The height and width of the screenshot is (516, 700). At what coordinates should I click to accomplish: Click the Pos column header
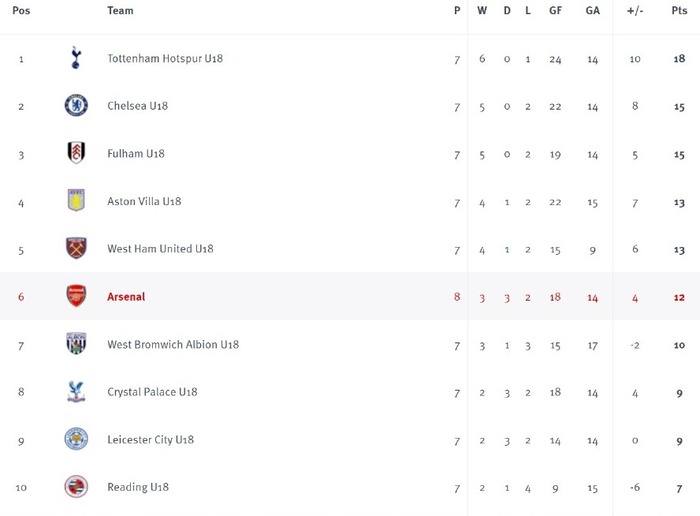point(21,10)
